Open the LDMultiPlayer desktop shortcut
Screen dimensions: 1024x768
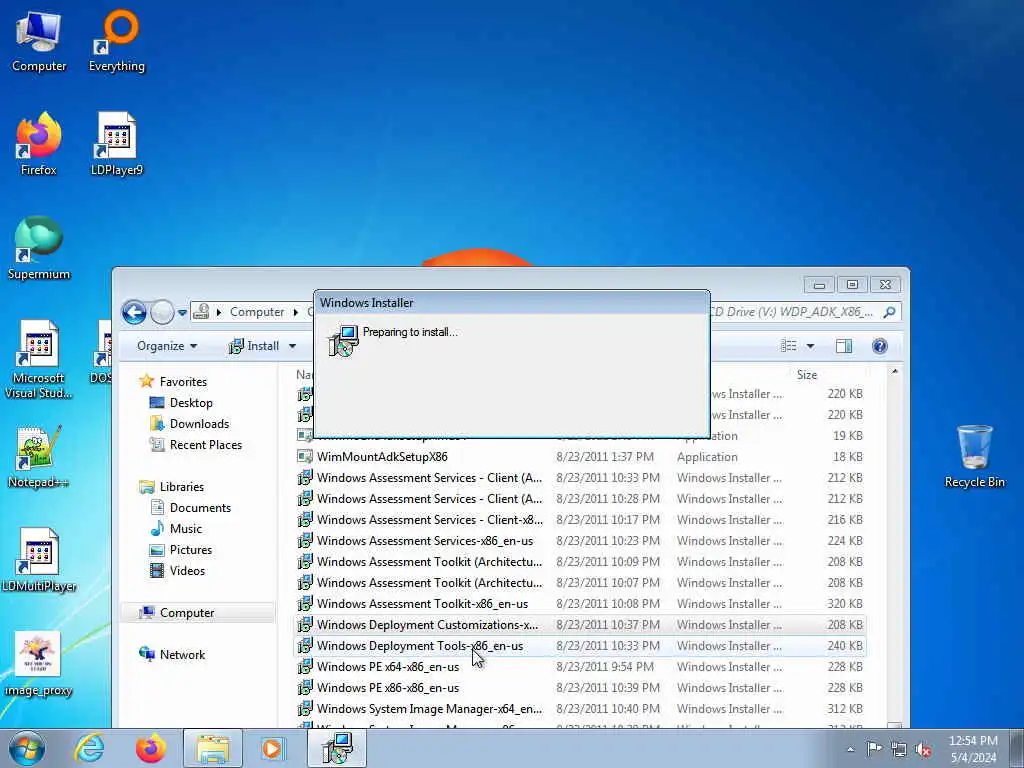[39, 561]
